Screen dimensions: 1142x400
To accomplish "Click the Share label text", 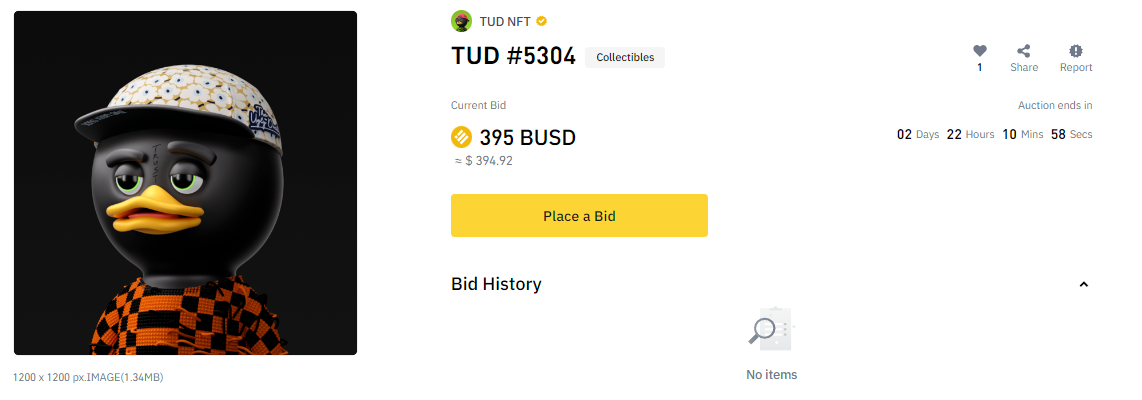I will (x=1024, y=67).
